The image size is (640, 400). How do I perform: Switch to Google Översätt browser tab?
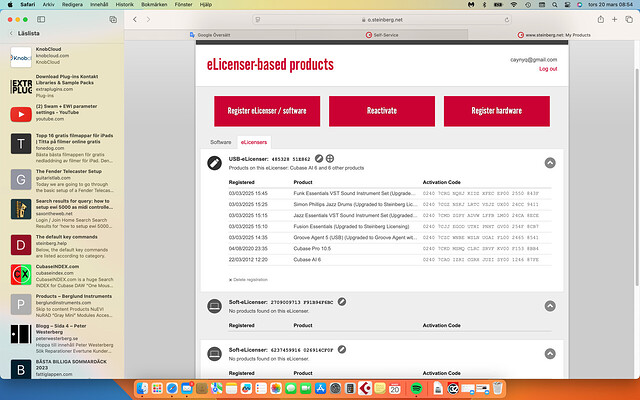(x=210, y=35)
